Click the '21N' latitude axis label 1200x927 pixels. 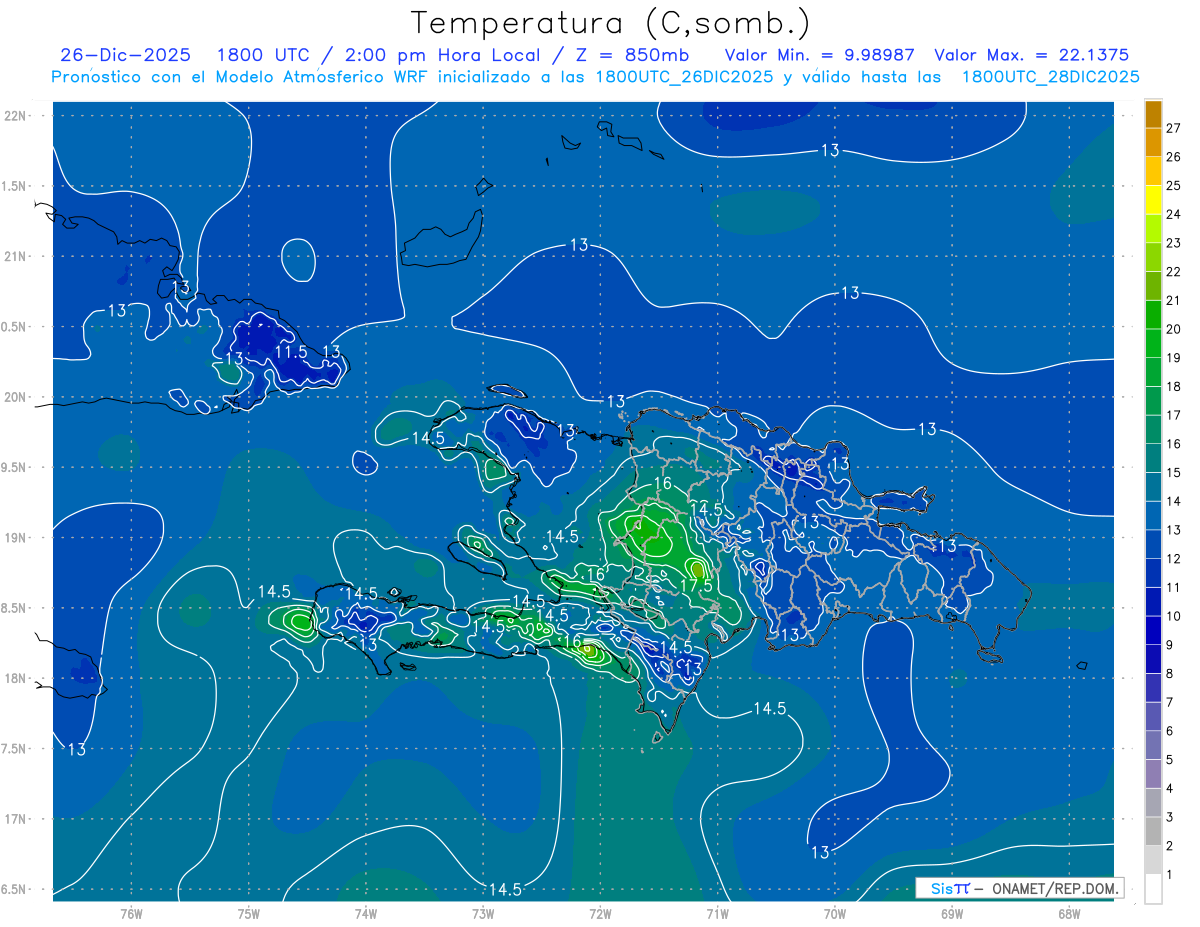coord(17,256)
